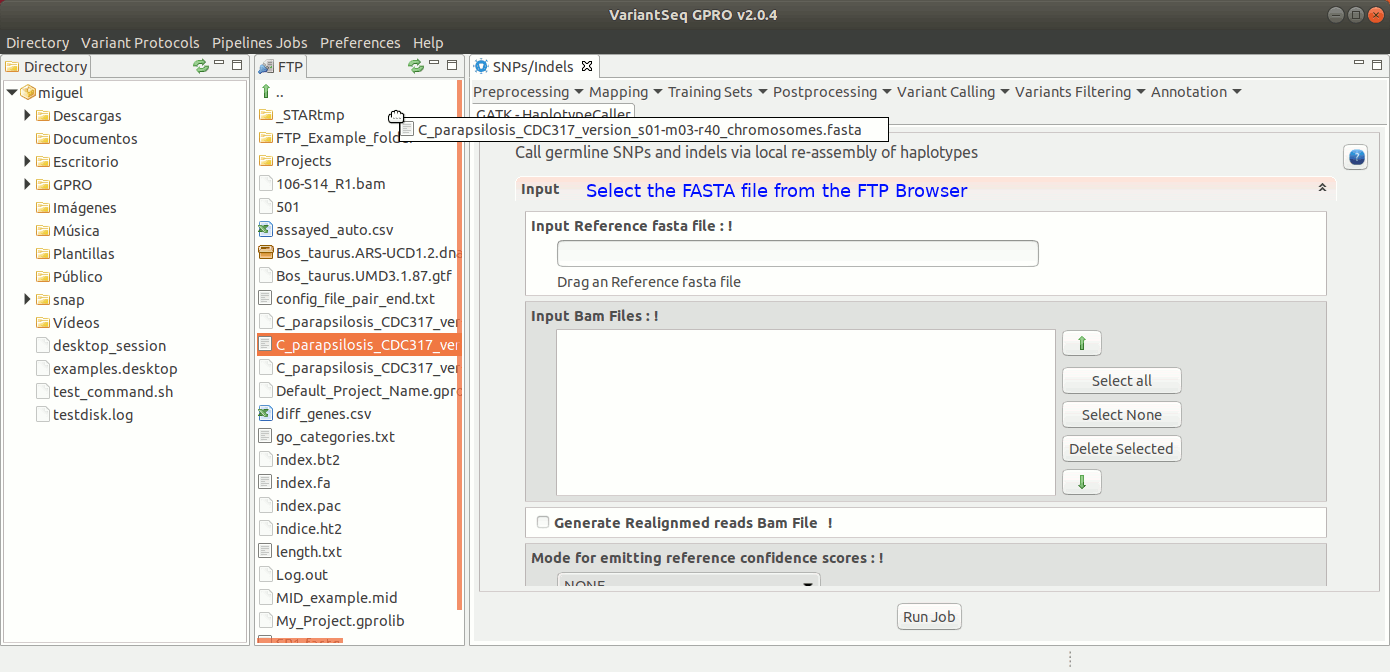The height and width of the screenshot is (672, 1390).
Task: Collapse the Input section with double chevron
Action: (1322, 188)
